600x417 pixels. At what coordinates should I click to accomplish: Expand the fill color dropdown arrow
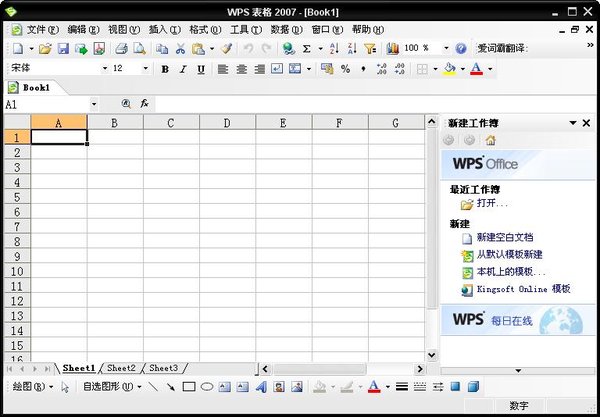click(463, 69)
